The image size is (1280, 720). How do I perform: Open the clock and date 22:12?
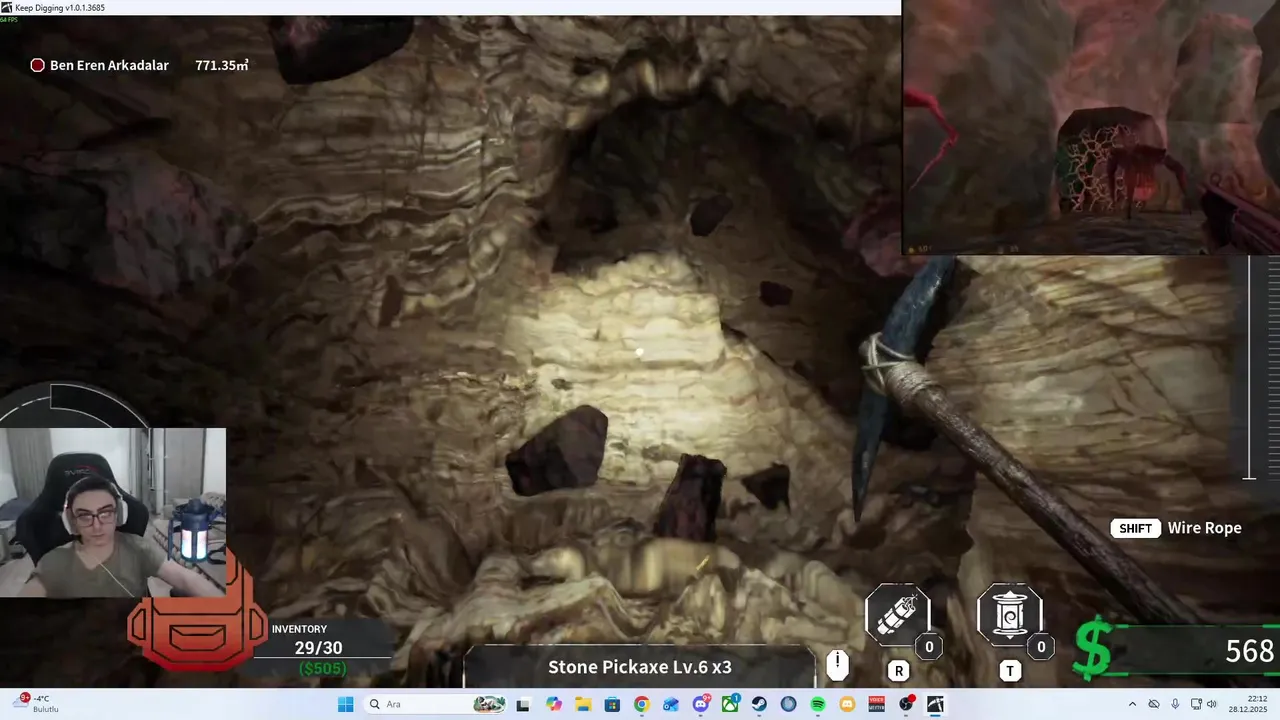click(x=1249, y=704)
